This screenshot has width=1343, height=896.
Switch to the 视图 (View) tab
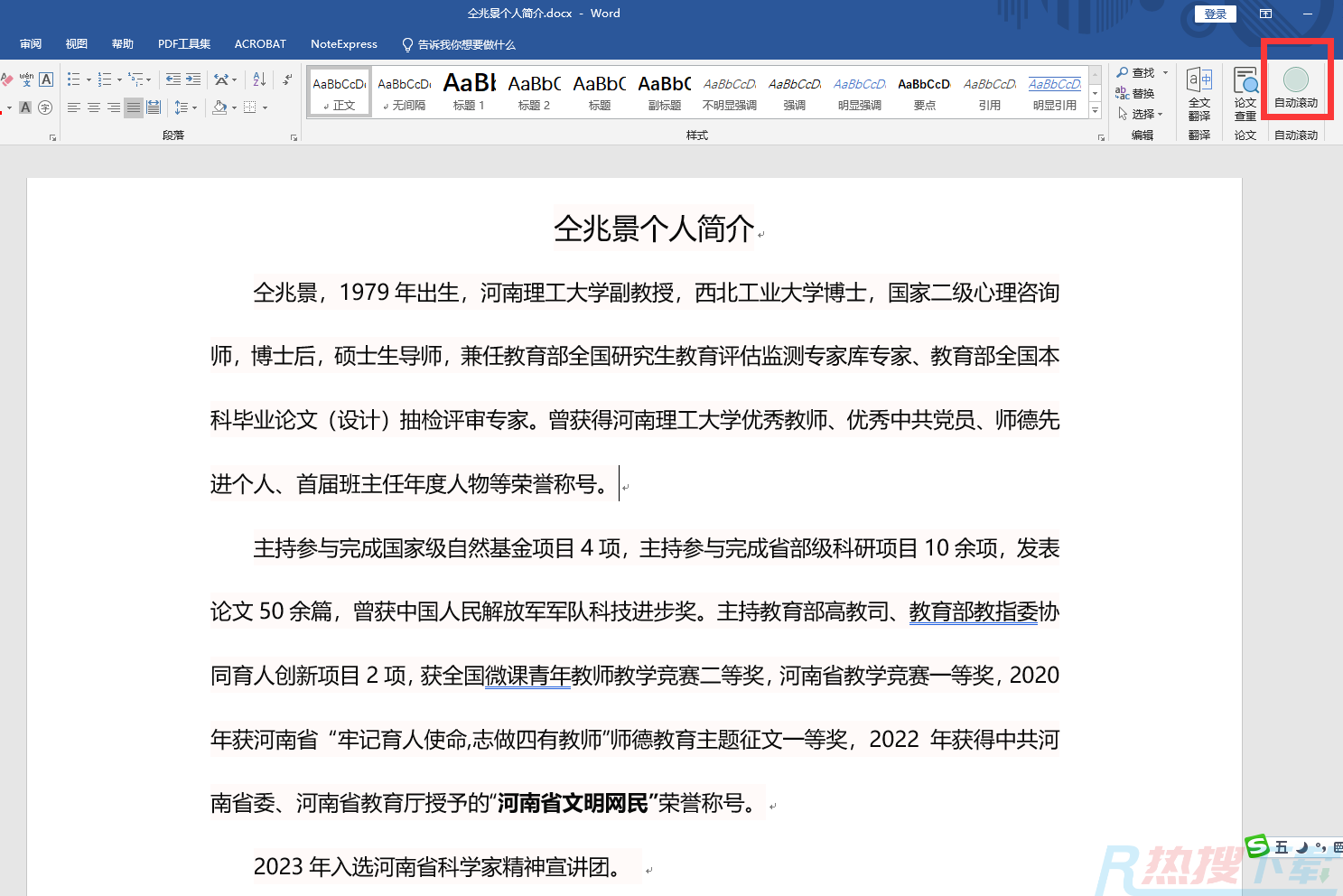pos(76,43)
